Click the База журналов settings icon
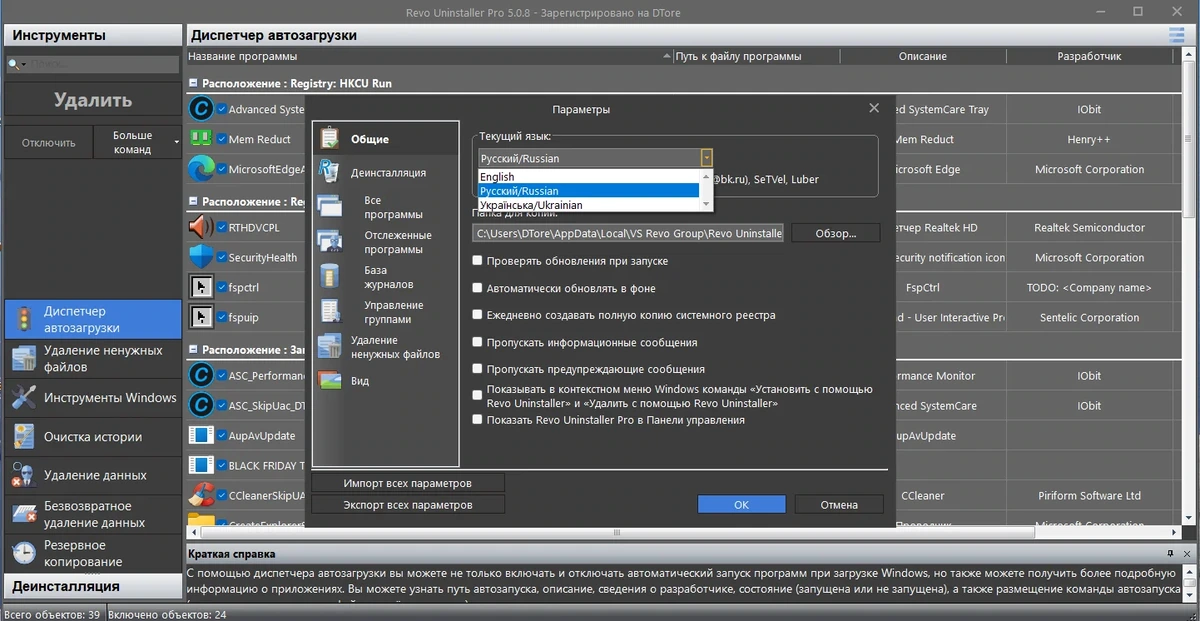The image size is (1200, 621). [329, 277]
